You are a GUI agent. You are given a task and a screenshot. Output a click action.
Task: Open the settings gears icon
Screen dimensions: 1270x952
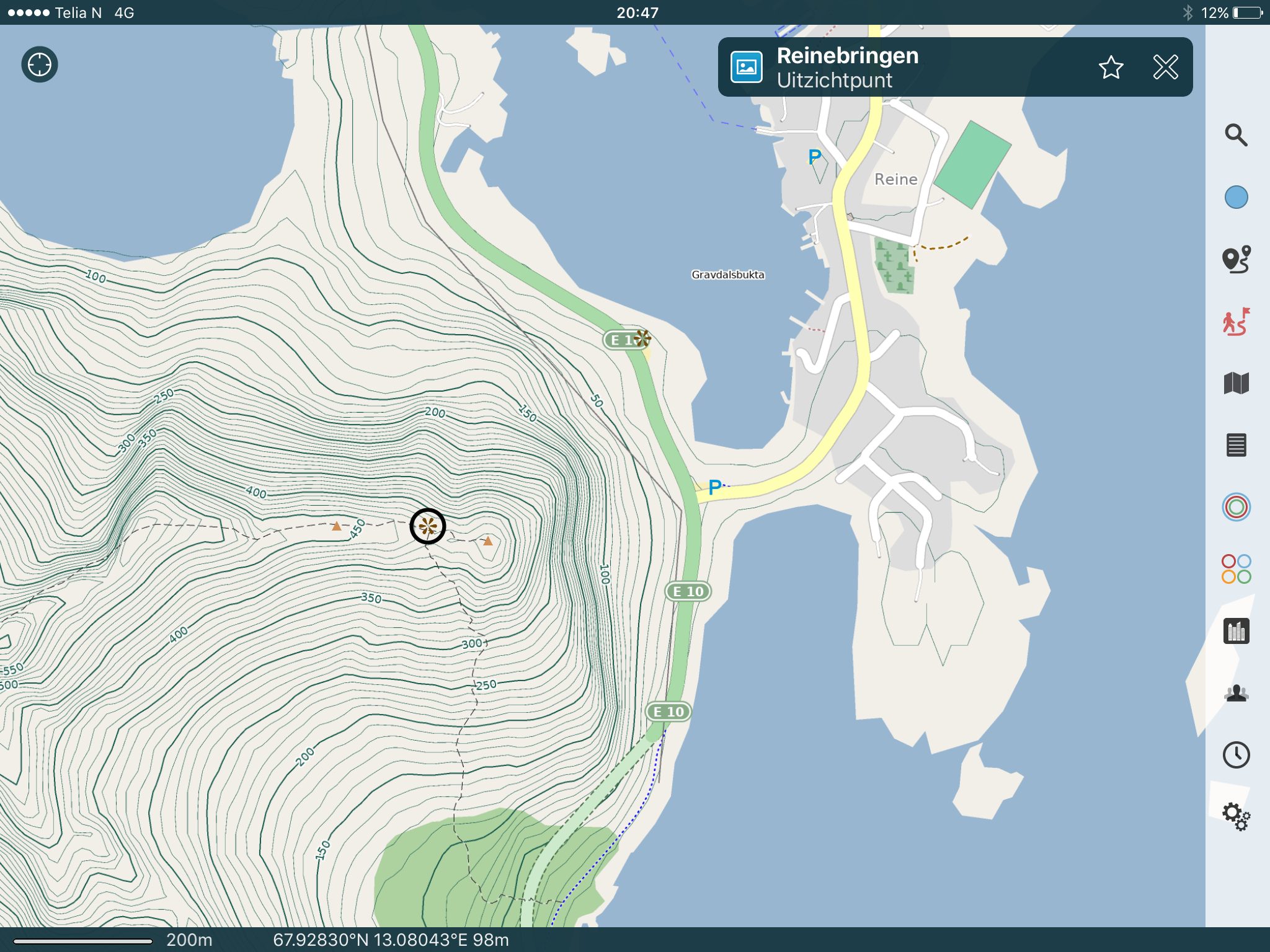(1236, 817)
